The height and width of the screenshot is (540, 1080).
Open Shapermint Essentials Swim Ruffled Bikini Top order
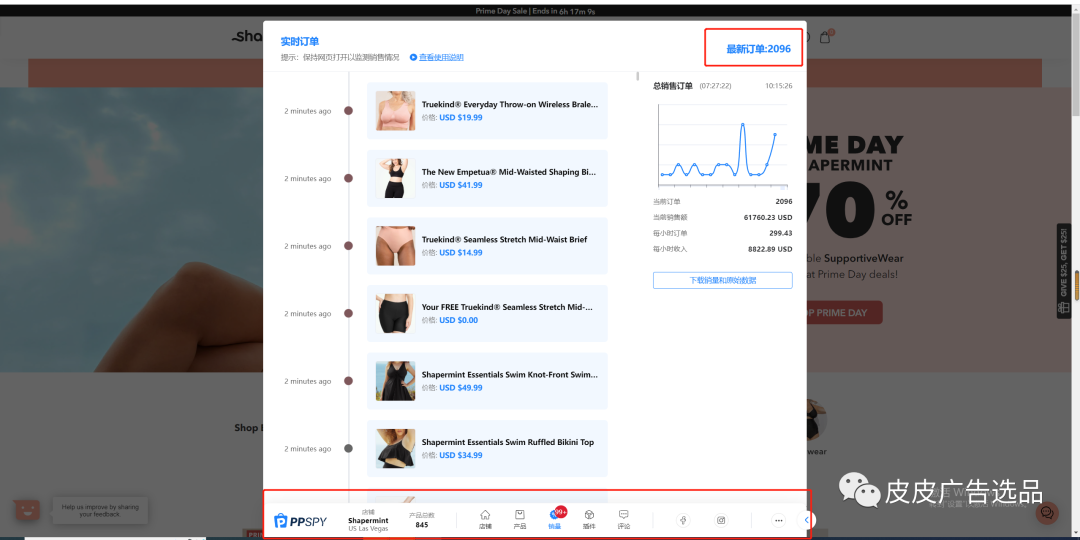(x=487, y=448)
